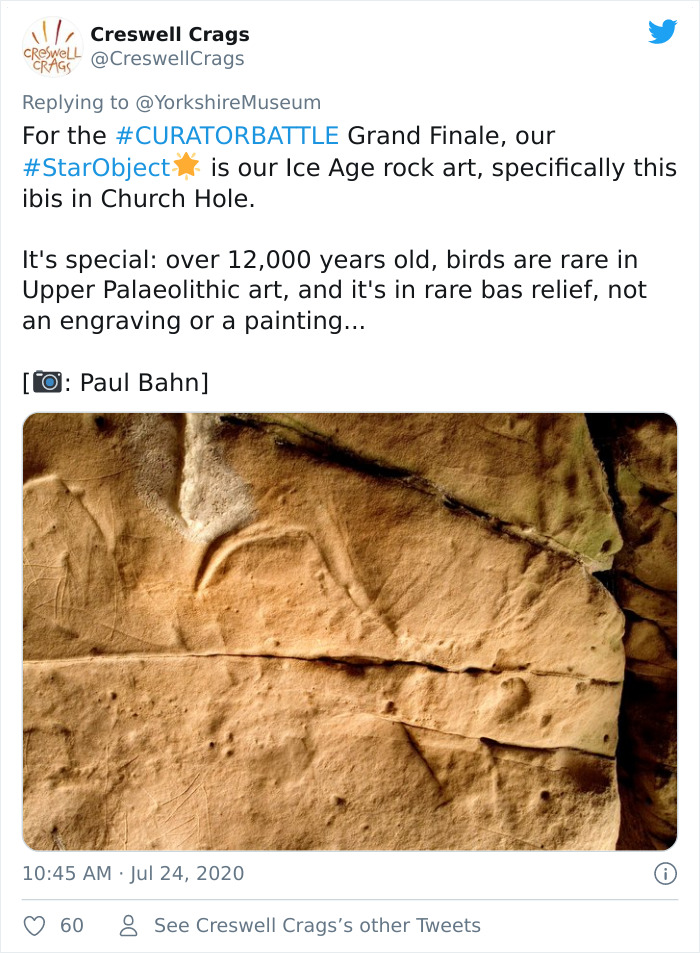The image size is (700, 953).
Task: Click the camera emoji in the photo credit
Action: pos(49,381)
